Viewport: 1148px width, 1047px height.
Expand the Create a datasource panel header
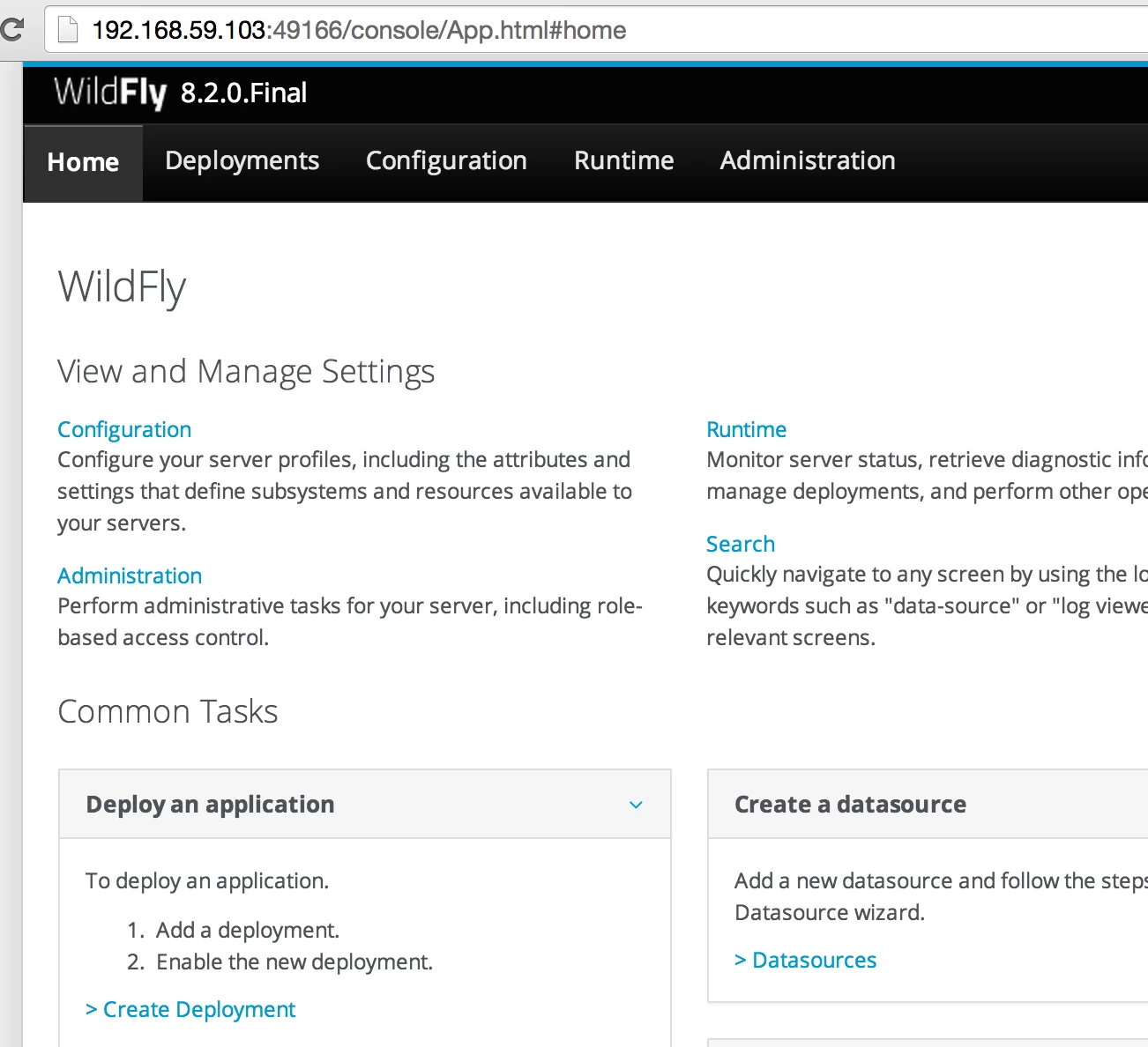click(928, 804)
